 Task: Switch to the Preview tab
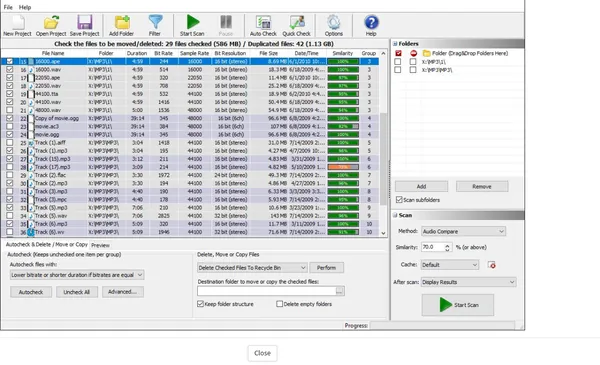(100, 245)
